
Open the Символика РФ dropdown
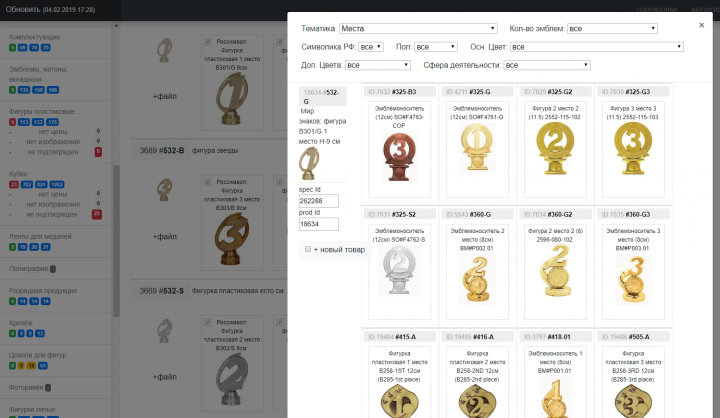click(x=371, y=47)
